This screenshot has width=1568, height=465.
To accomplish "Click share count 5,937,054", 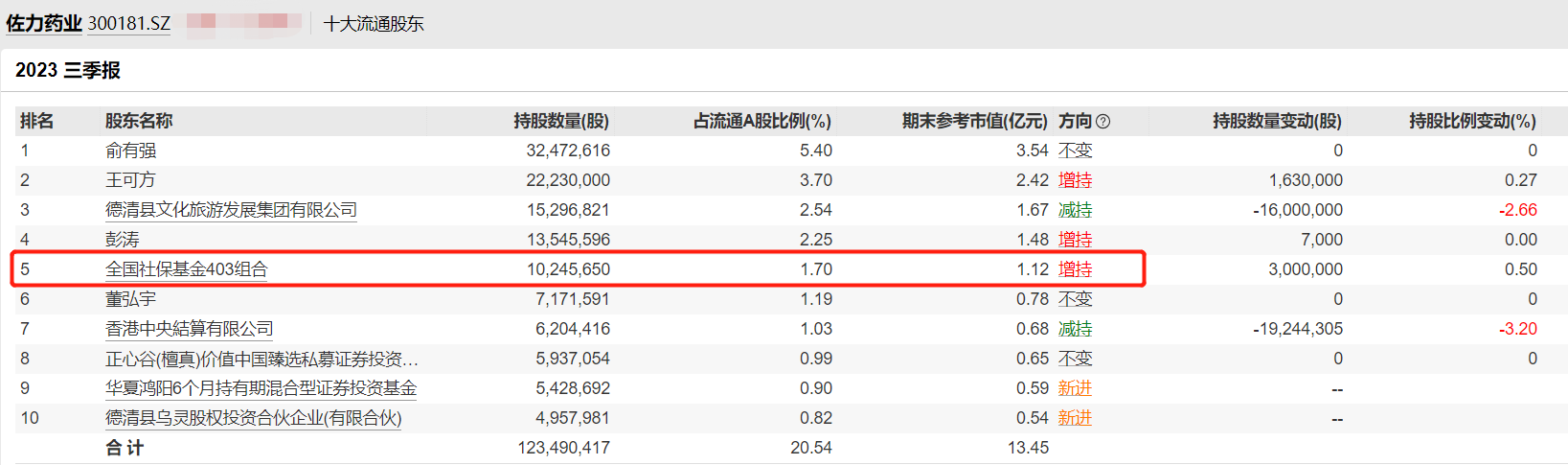I will pos(573,359).
